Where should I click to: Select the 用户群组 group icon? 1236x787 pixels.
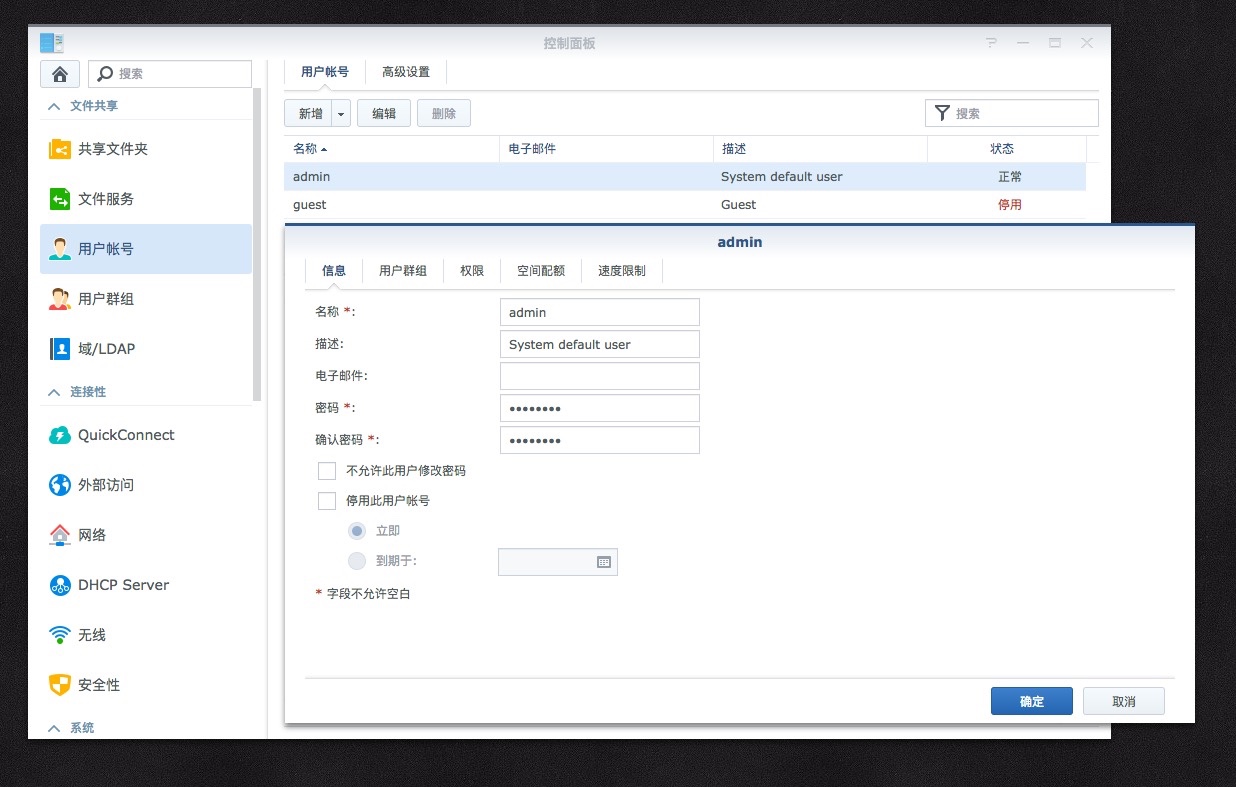tap(60, 299)
